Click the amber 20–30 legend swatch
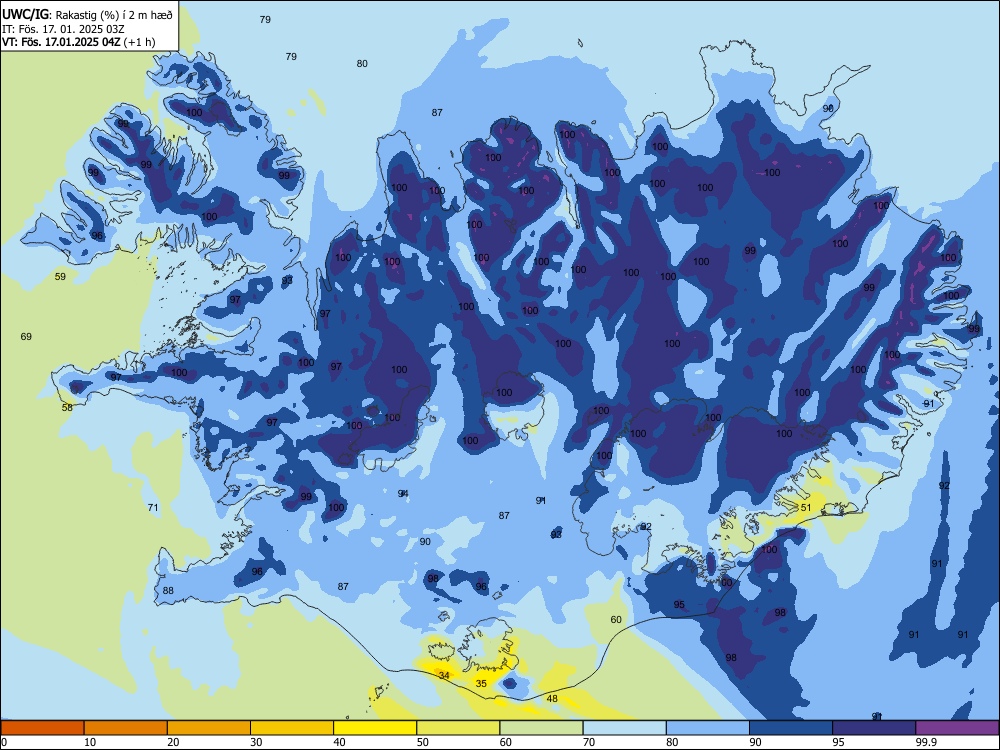The image size is (1000, 750). tap(209, 728)
